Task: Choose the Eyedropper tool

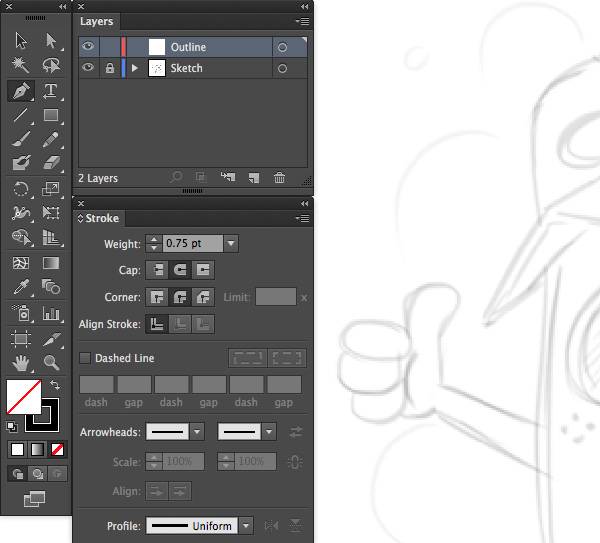Action: (x=20, y=288)
